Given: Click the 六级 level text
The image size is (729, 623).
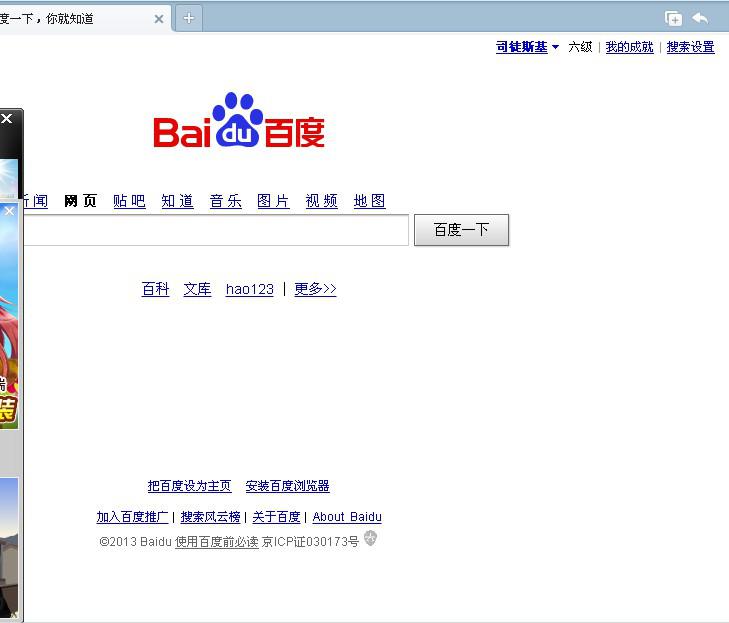Looking at the screenshot, I should 580,47.
